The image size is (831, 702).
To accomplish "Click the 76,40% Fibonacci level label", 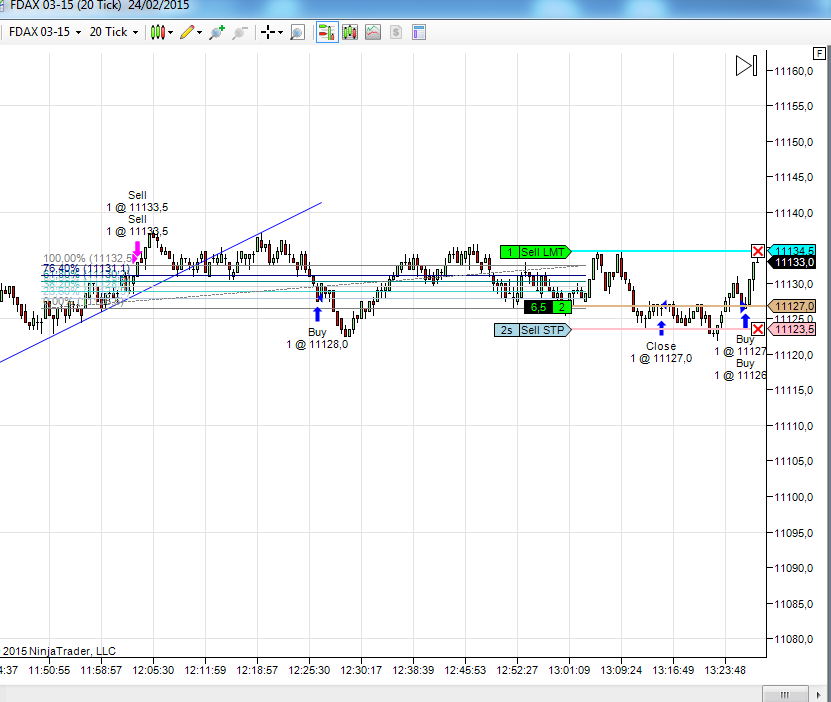I will 86,268.
